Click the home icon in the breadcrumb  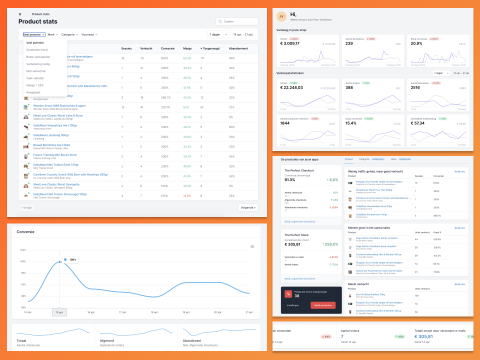point(20,14)
